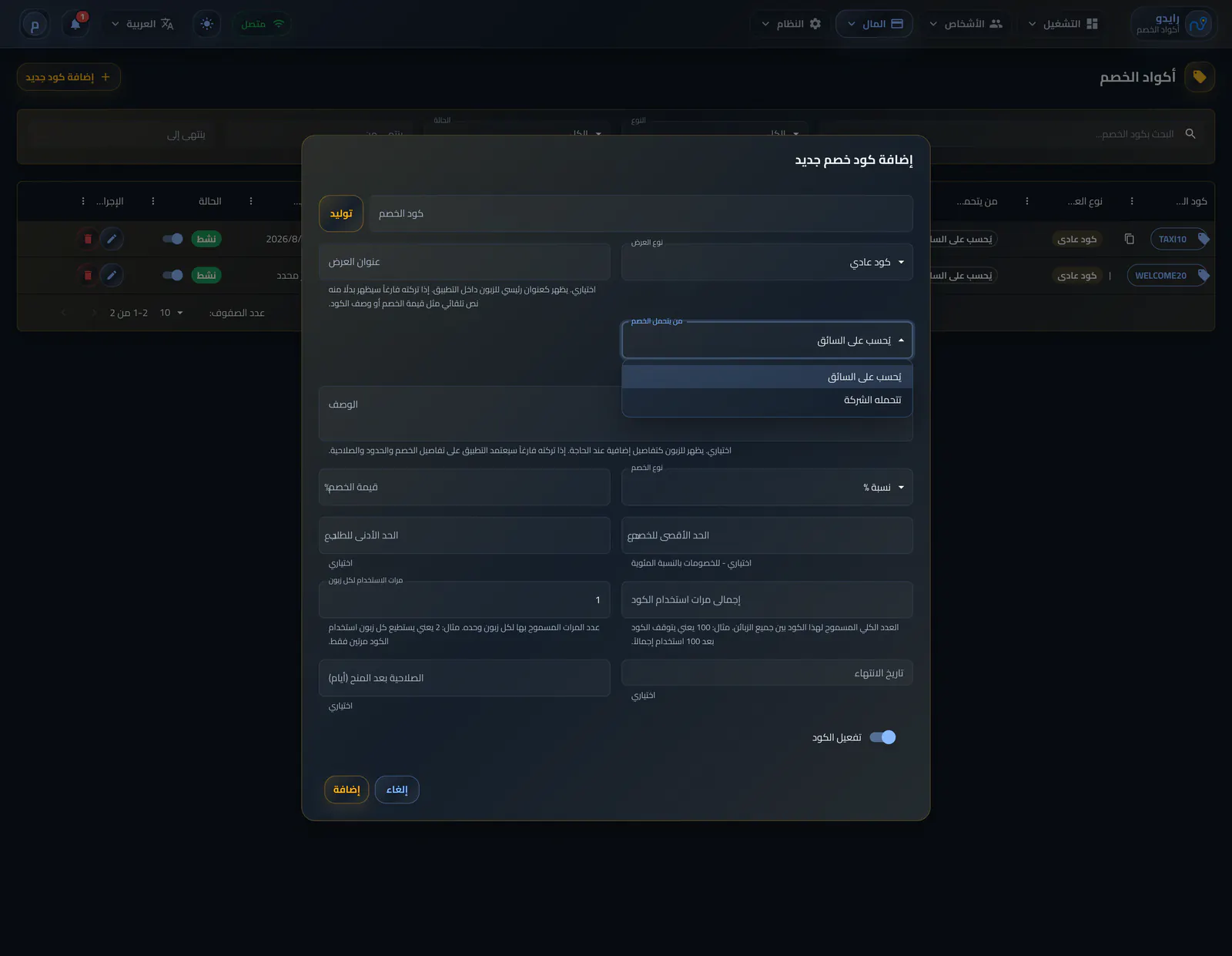Viewport: 1232px width, 956px height.
Task: Open the نوع الخصم dropdown
Action: click(767, 487)
